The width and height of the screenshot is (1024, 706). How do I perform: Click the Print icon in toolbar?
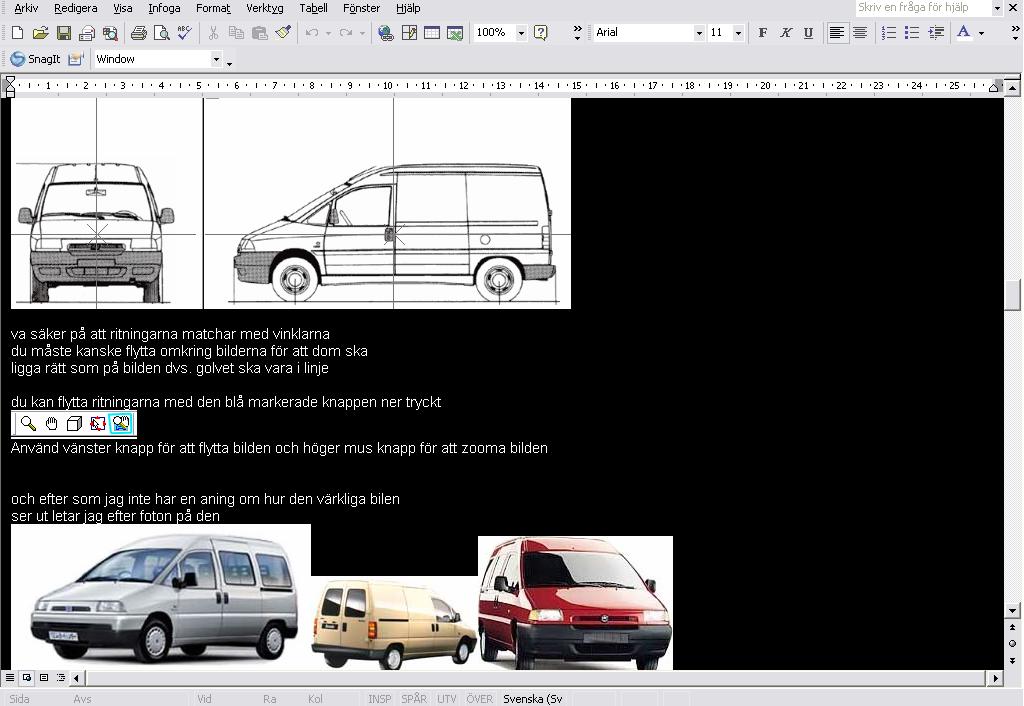click(139, 33)
